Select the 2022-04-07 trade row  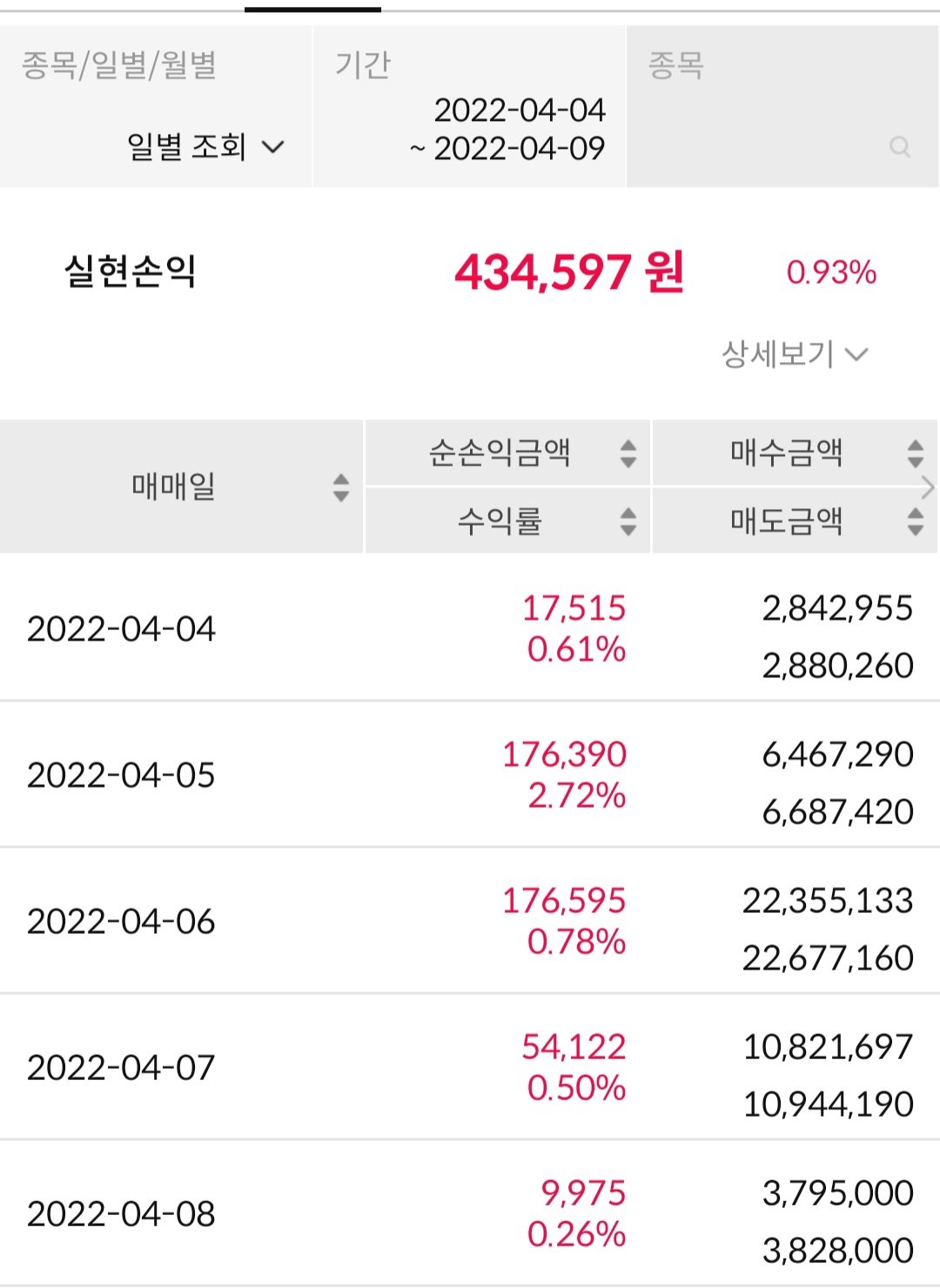[x=470, y=1066]
